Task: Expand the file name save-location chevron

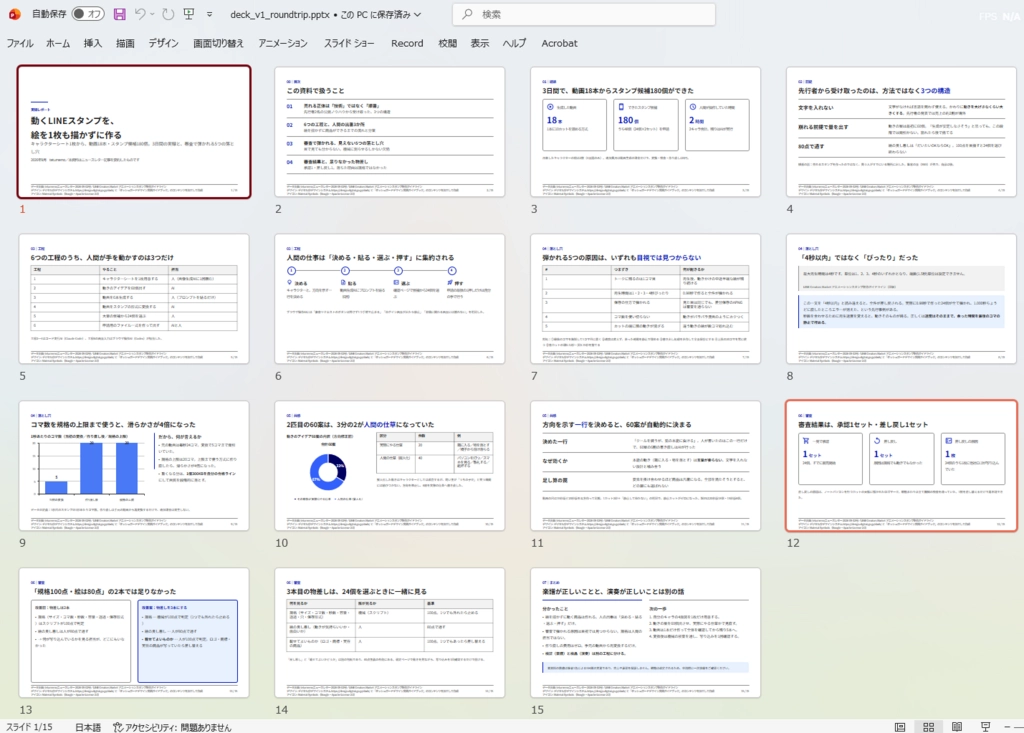Action: pyautogui.click(x=417, y=14)
